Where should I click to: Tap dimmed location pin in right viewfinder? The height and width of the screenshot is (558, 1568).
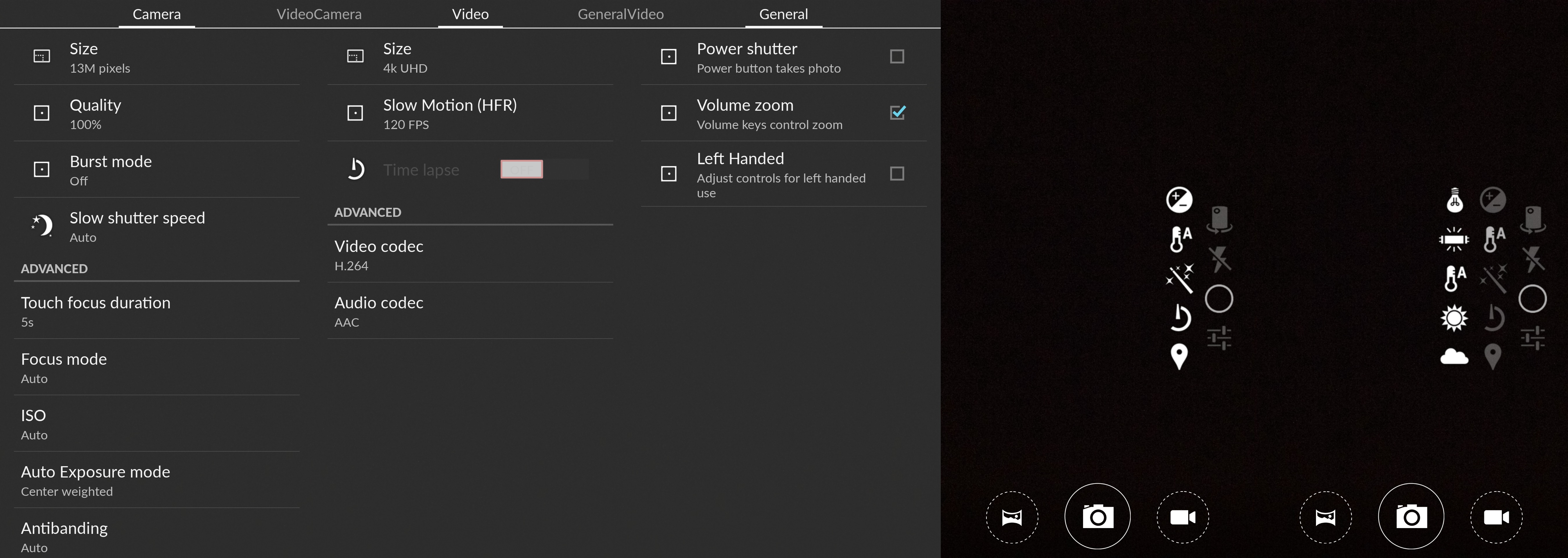pyautogui.click(x=1493, y=356)
